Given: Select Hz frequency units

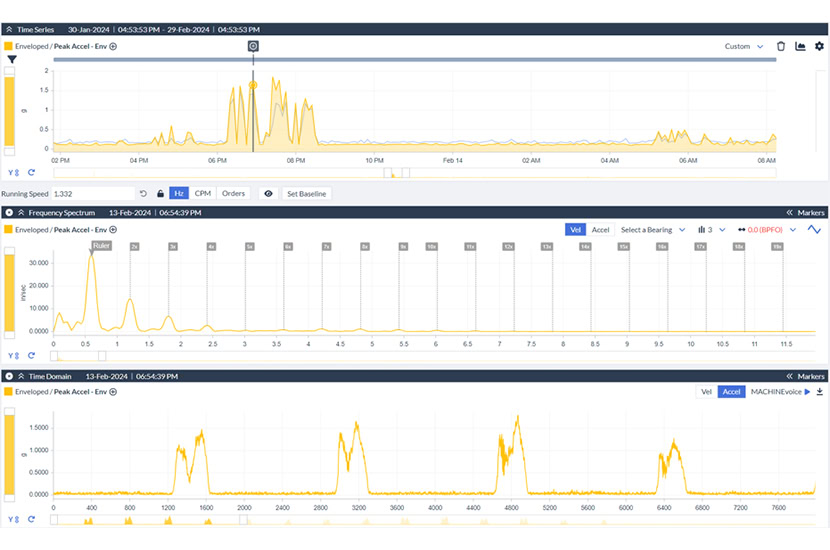Looking at the screenshot, I should click(x=179, y=194).
